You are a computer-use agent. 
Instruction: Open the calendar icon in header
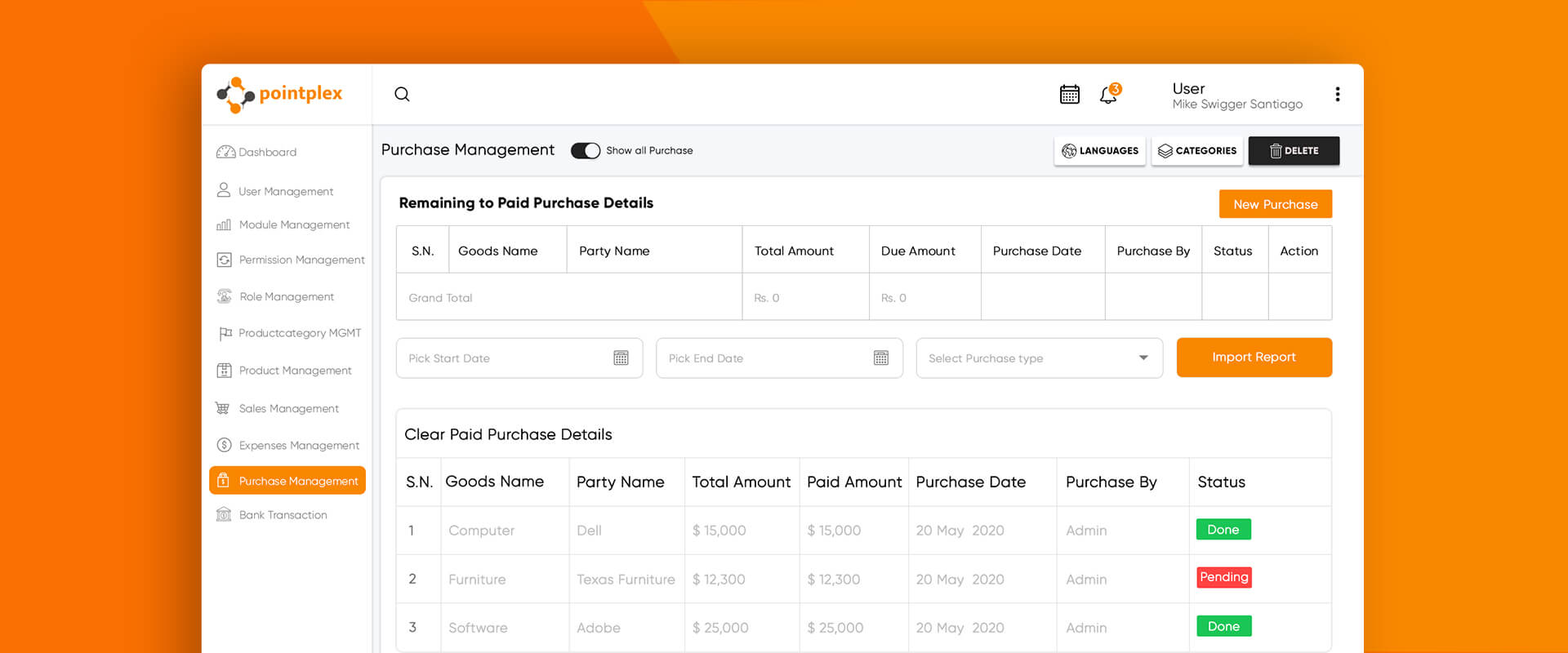(x=1069, y=95)
